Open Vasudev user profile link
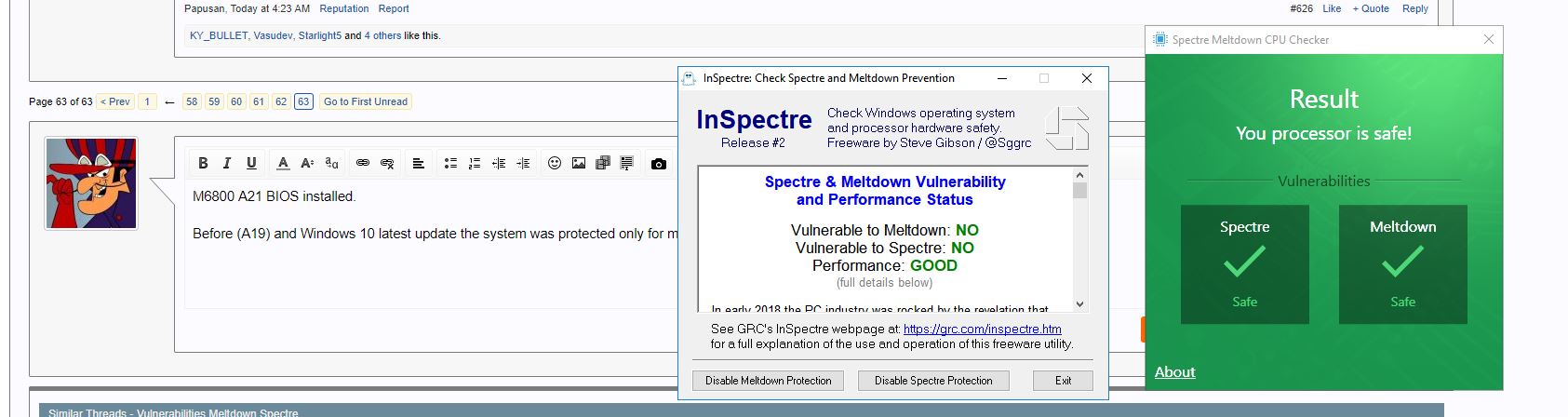Screen dimensions: 1568x417 pyautogui.click(x=273, y=35)
